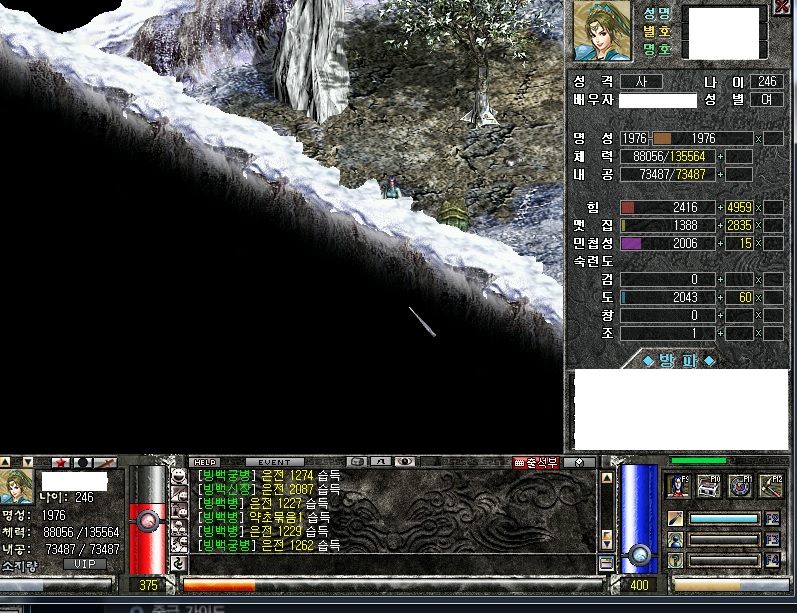Open the red 출석부 attendance button

(536, 463)
